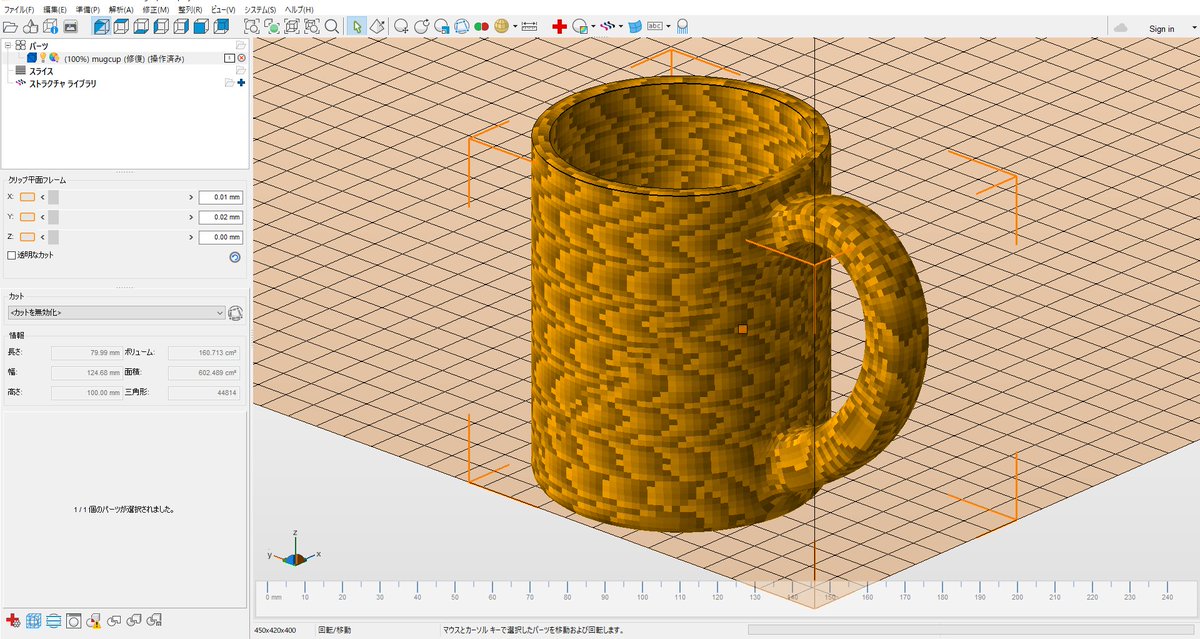This screenshot has width=1200, height=639.
Task: Select the seventh view cube in toolbar
Action: click(220, 27)
